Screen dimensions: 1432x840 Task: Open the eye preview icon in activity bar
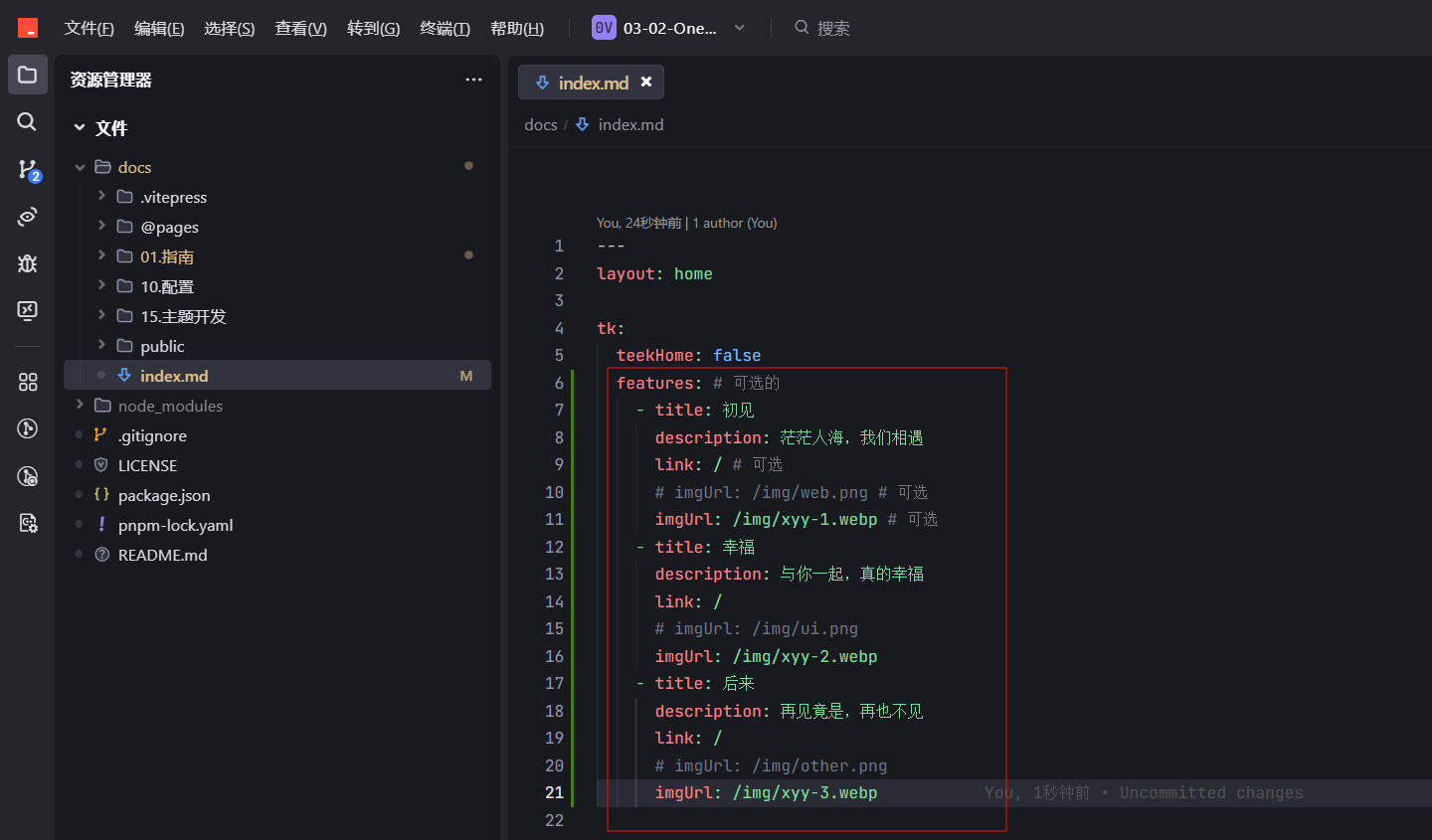(28, 216)
